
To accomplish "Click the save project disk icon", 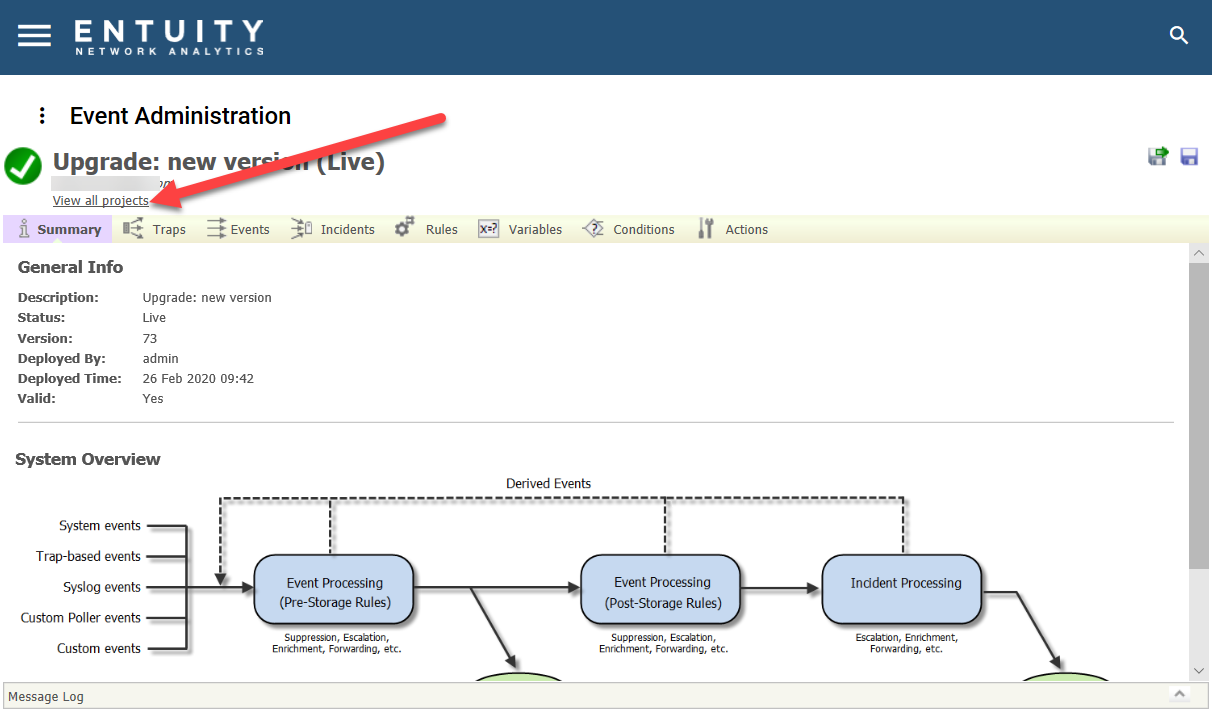I will (x=1189, y=156).
